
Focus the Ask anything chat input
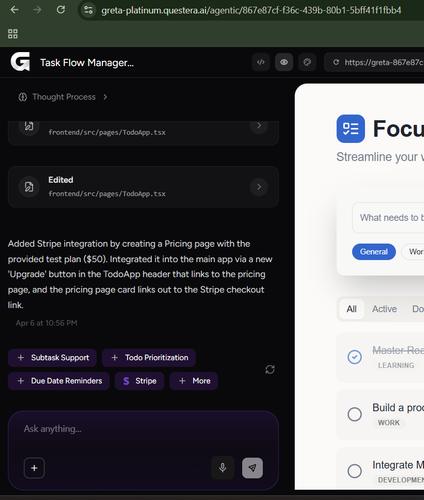(143, 429)
